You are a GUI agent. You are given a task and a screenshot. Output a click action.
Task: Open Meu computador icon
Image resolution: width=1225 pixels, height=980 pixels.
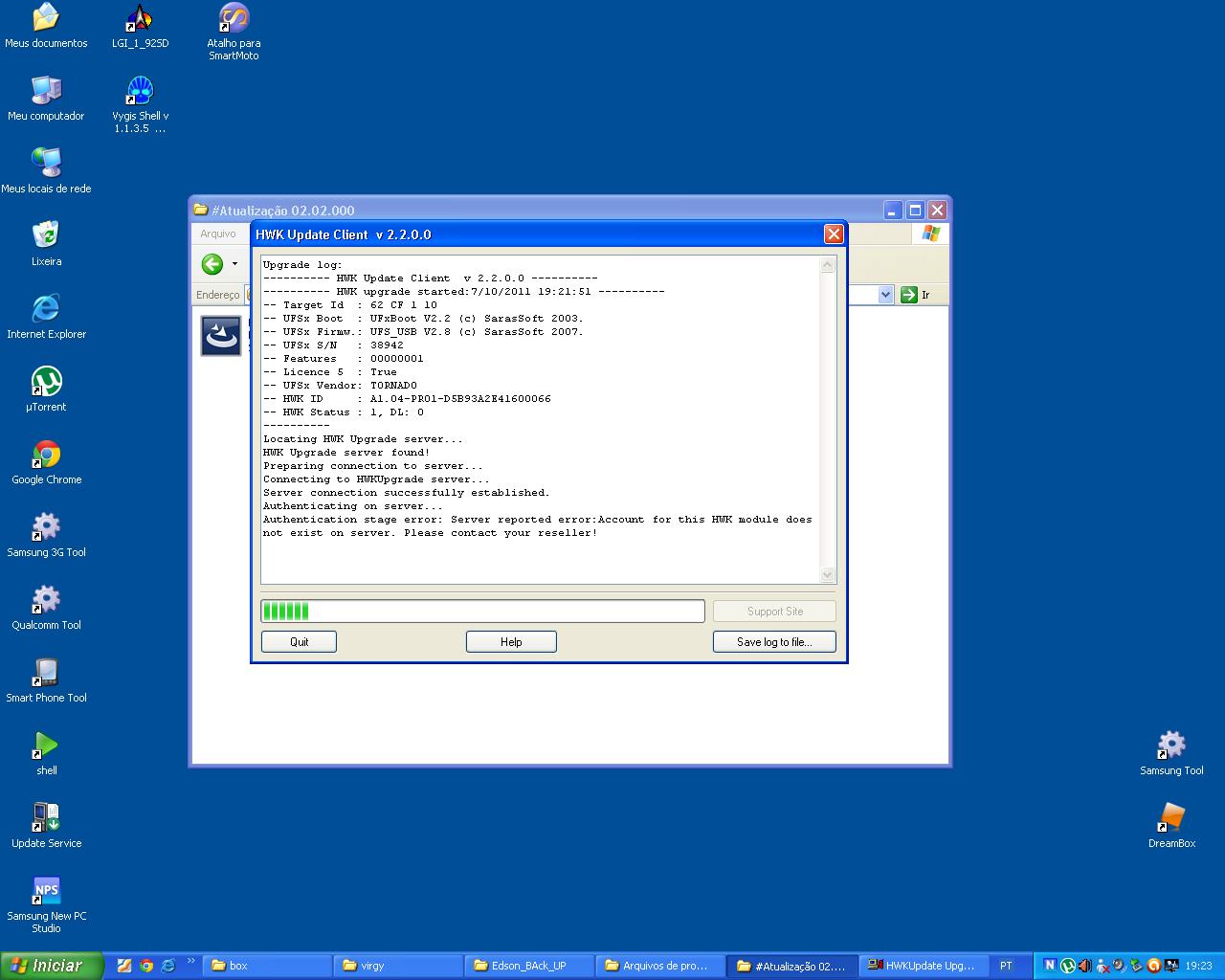[45, 99]
